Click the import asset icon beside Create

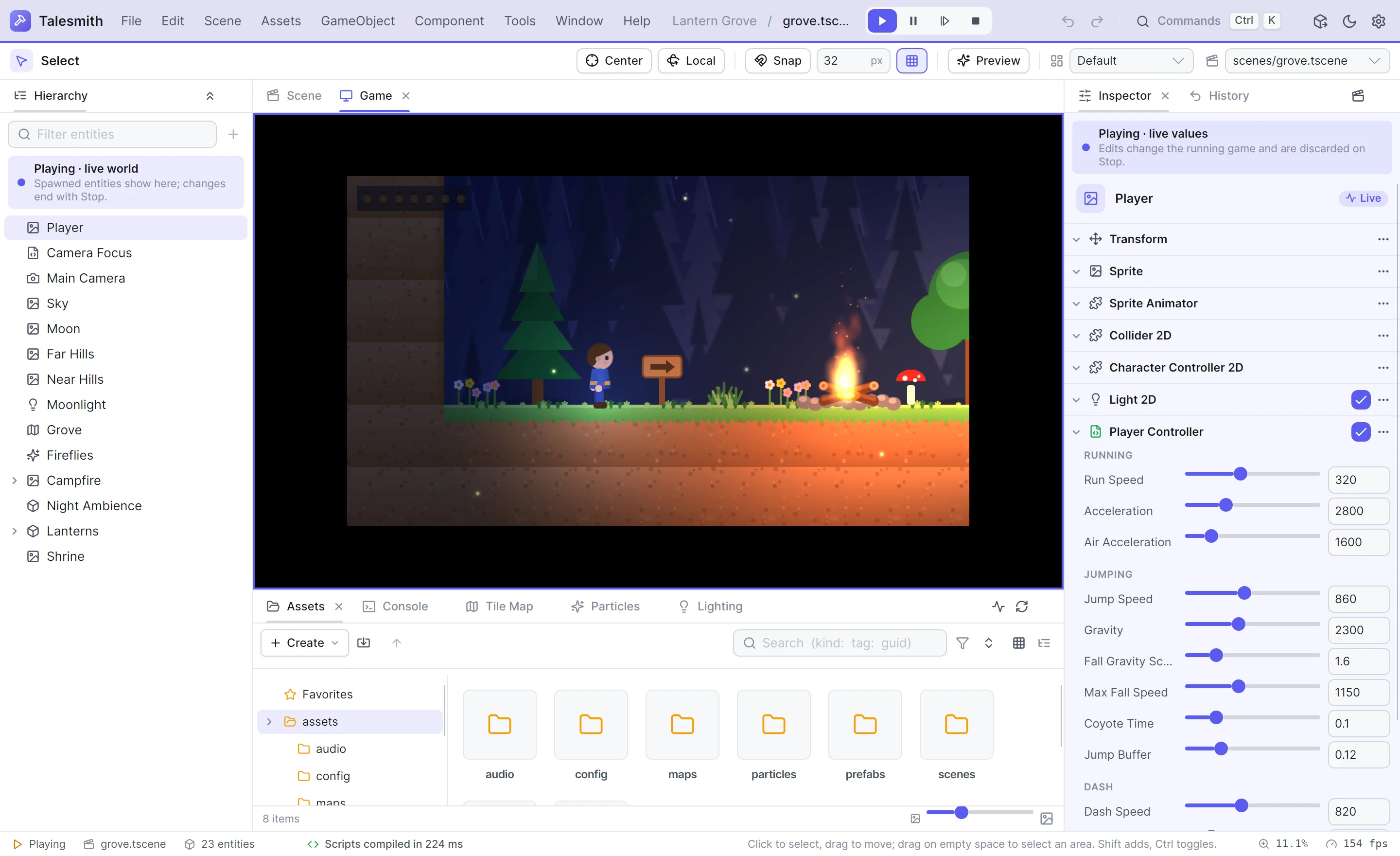pyautogui.click(x=364, y=643)
